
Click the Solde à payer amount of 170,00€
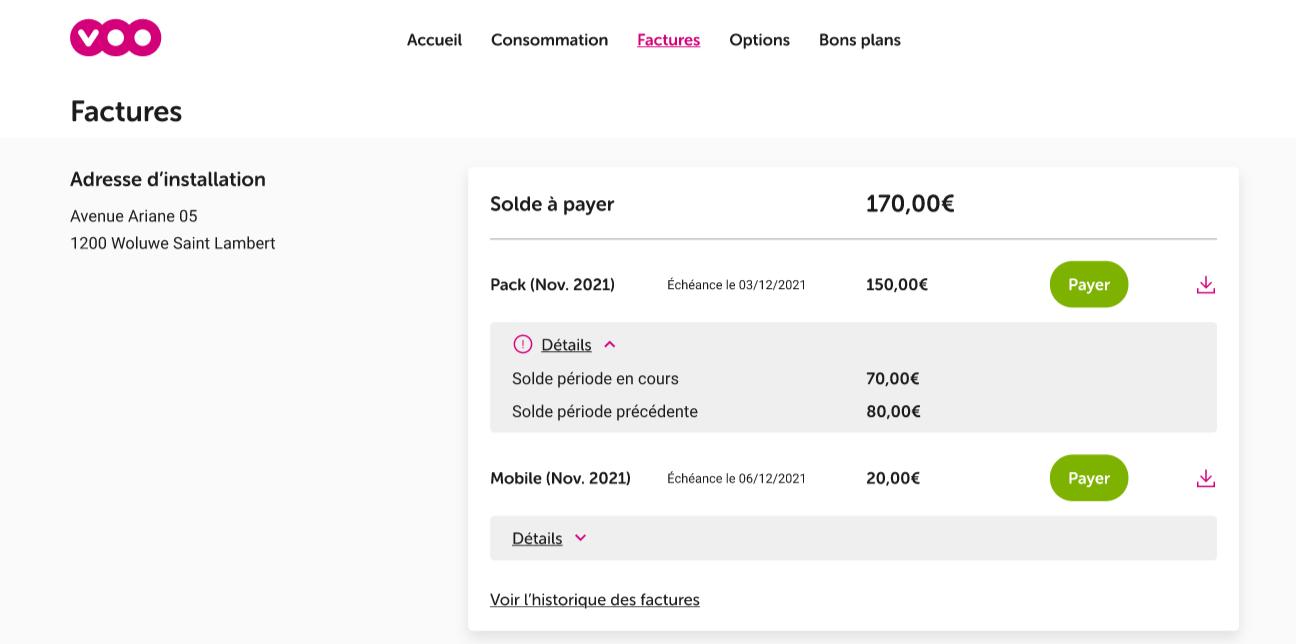tap(910, 203)
